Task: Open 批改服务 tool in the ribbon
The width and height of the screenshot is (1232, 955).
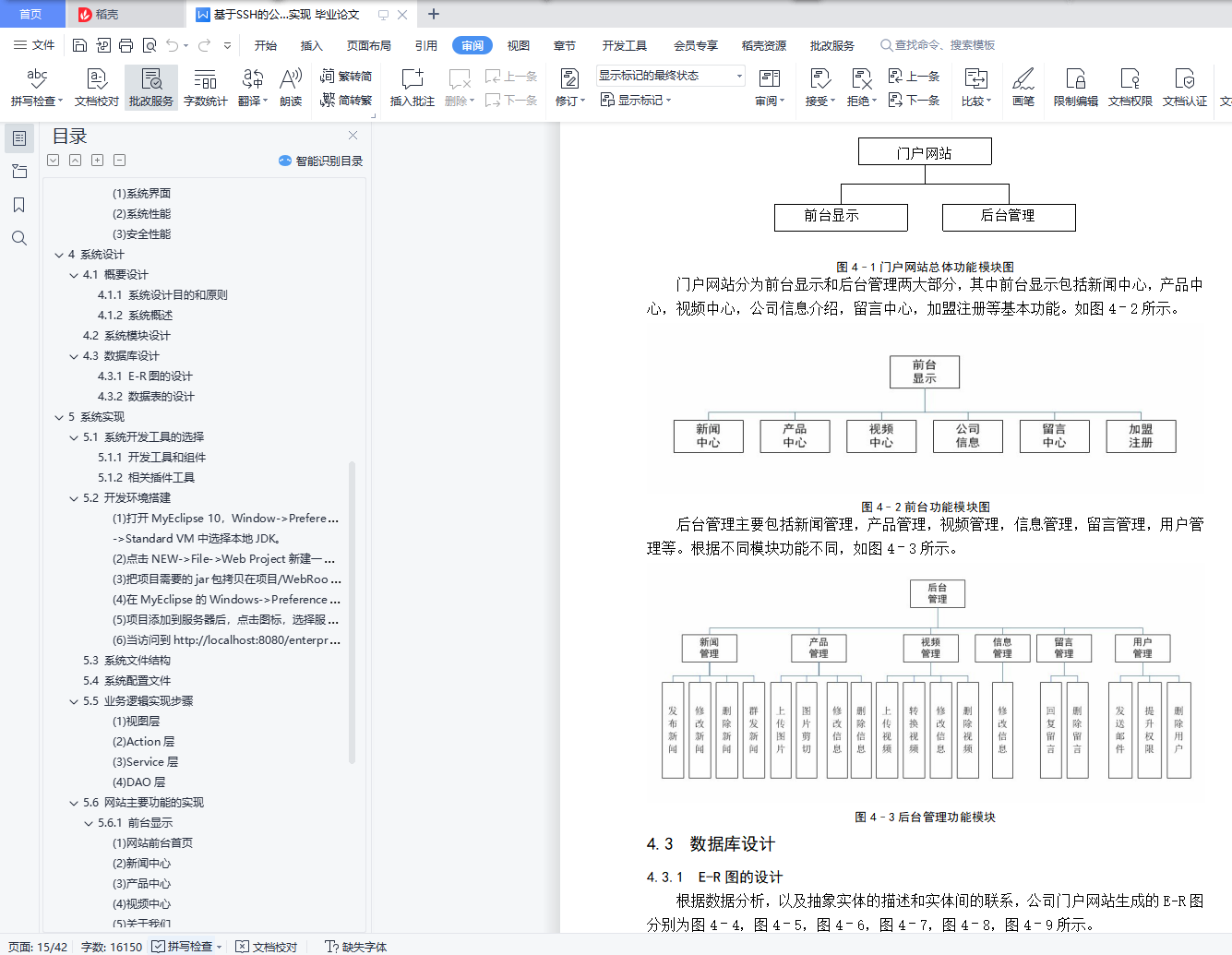Action: (x=151, y=88)
